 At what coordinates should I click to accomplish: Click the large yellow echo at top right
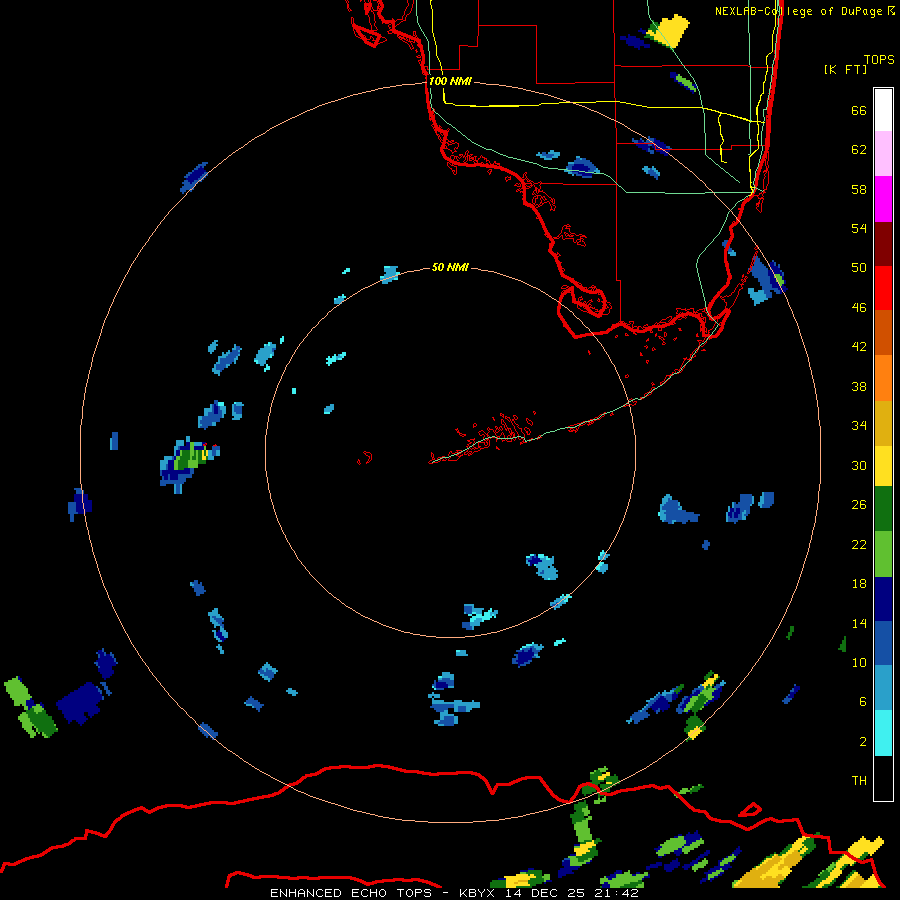click(668, 31)
